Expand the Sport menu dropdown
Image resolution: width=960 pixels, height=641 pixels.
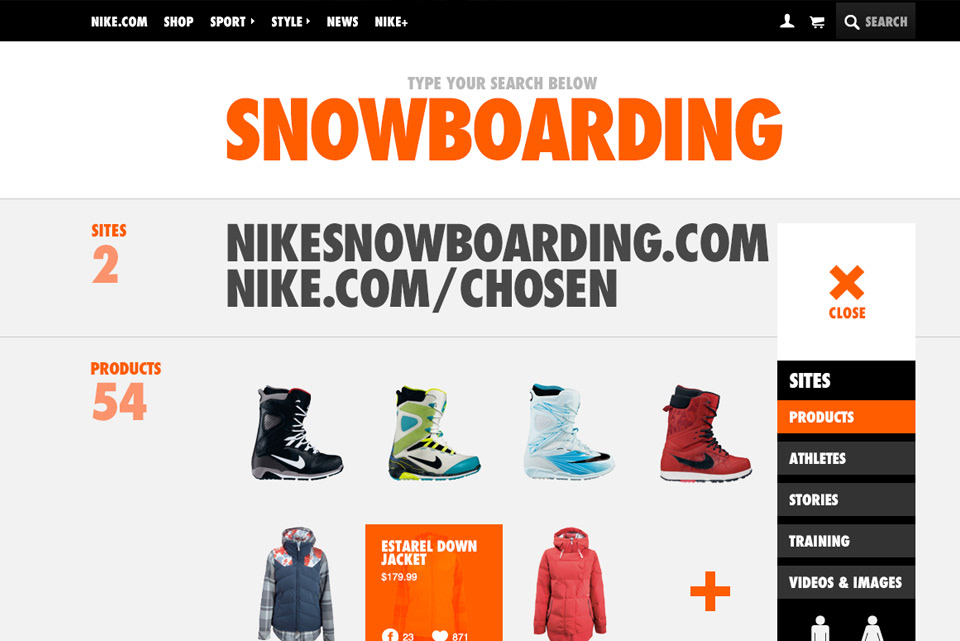232,21
